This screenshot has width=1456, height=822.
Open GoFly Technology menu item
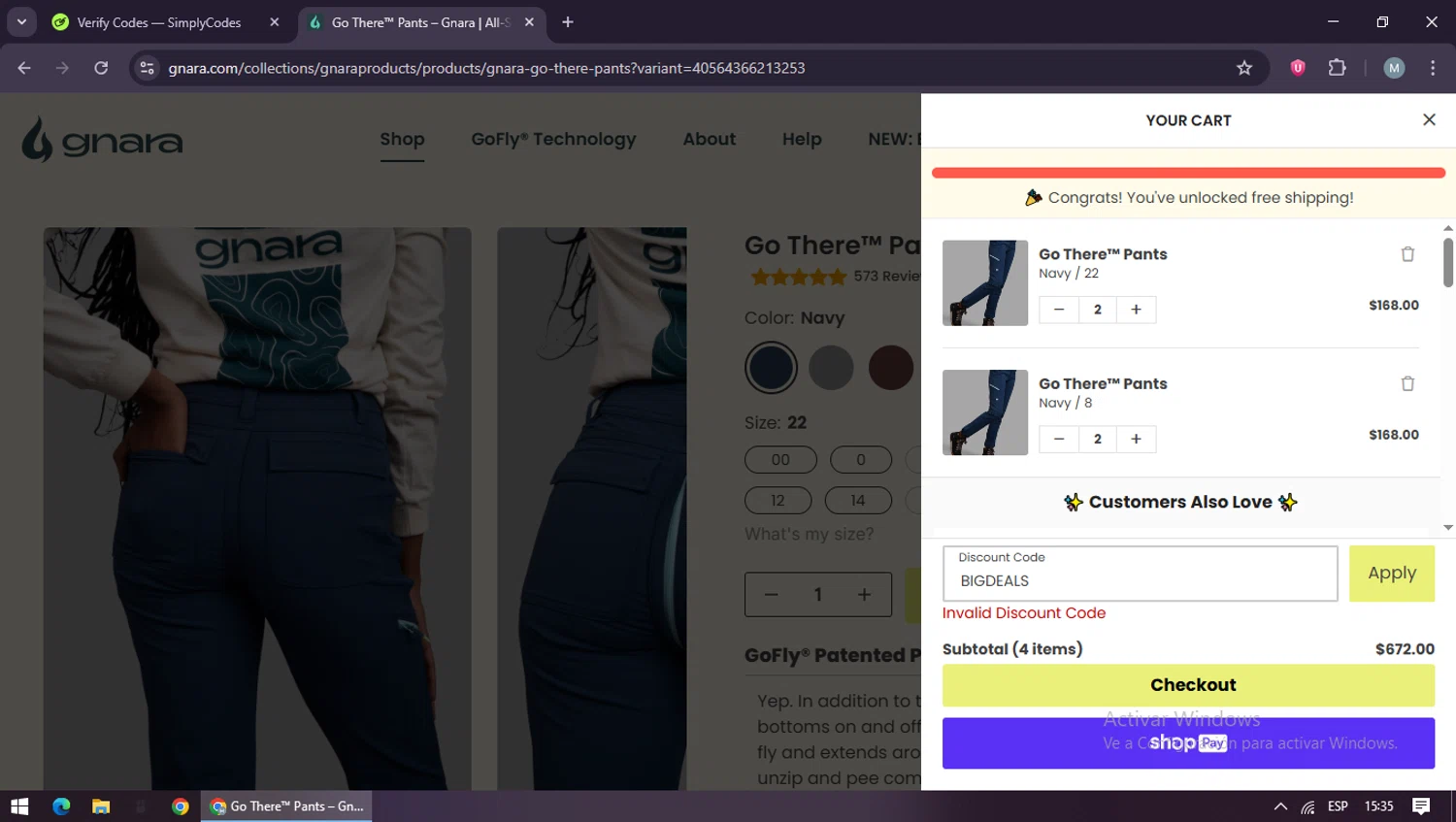click(553, 139)
